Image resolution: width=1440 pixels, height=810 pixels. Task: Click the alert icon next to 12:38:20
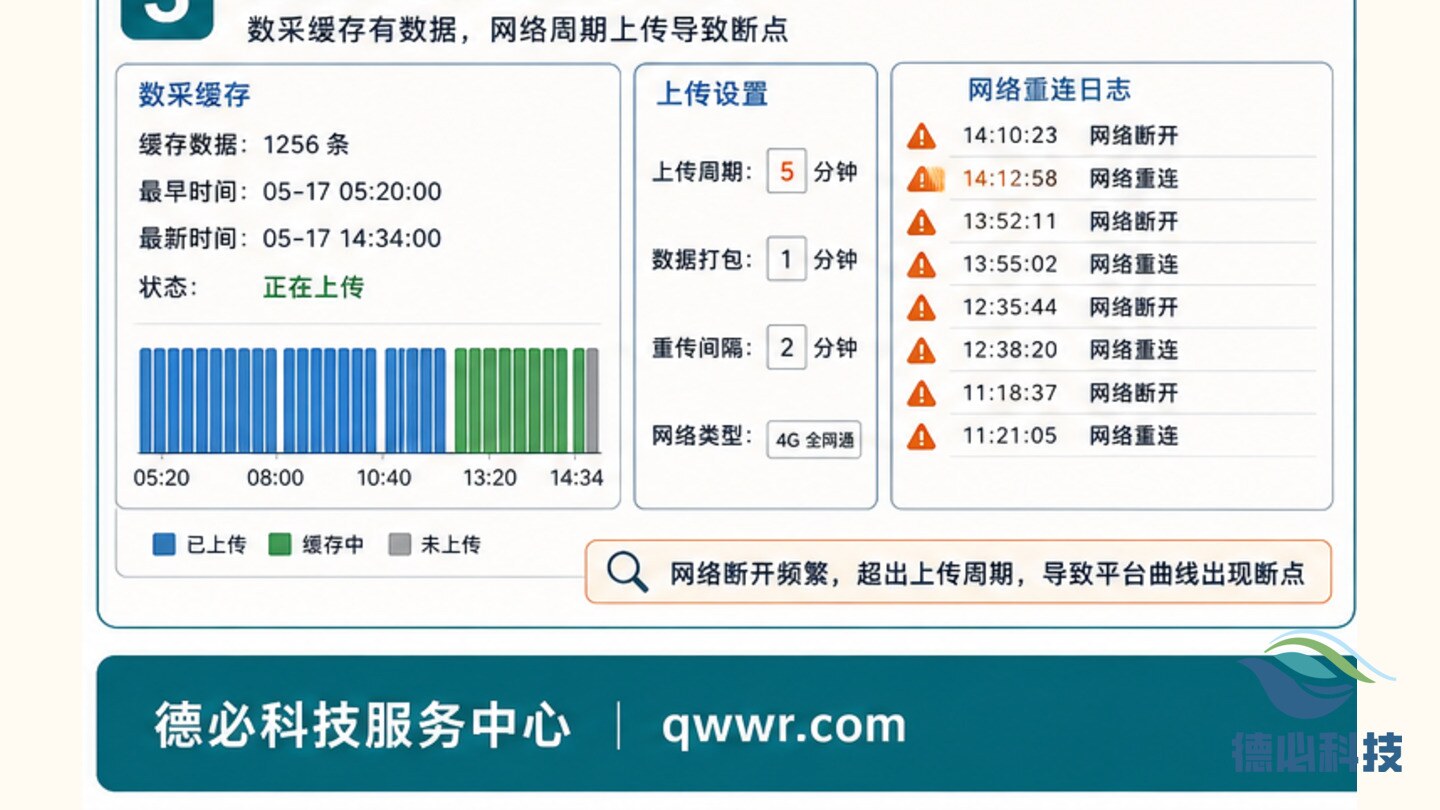click(921, 351)
